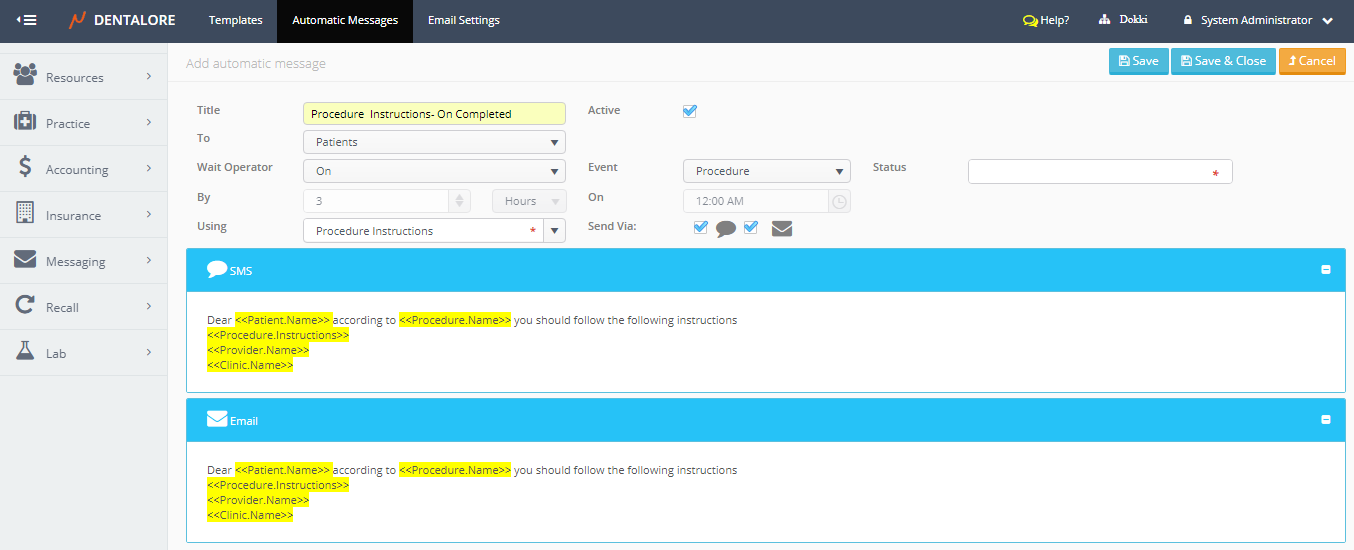
Task: Switch to the Templates tab
Action: click(x=235, y=20)
